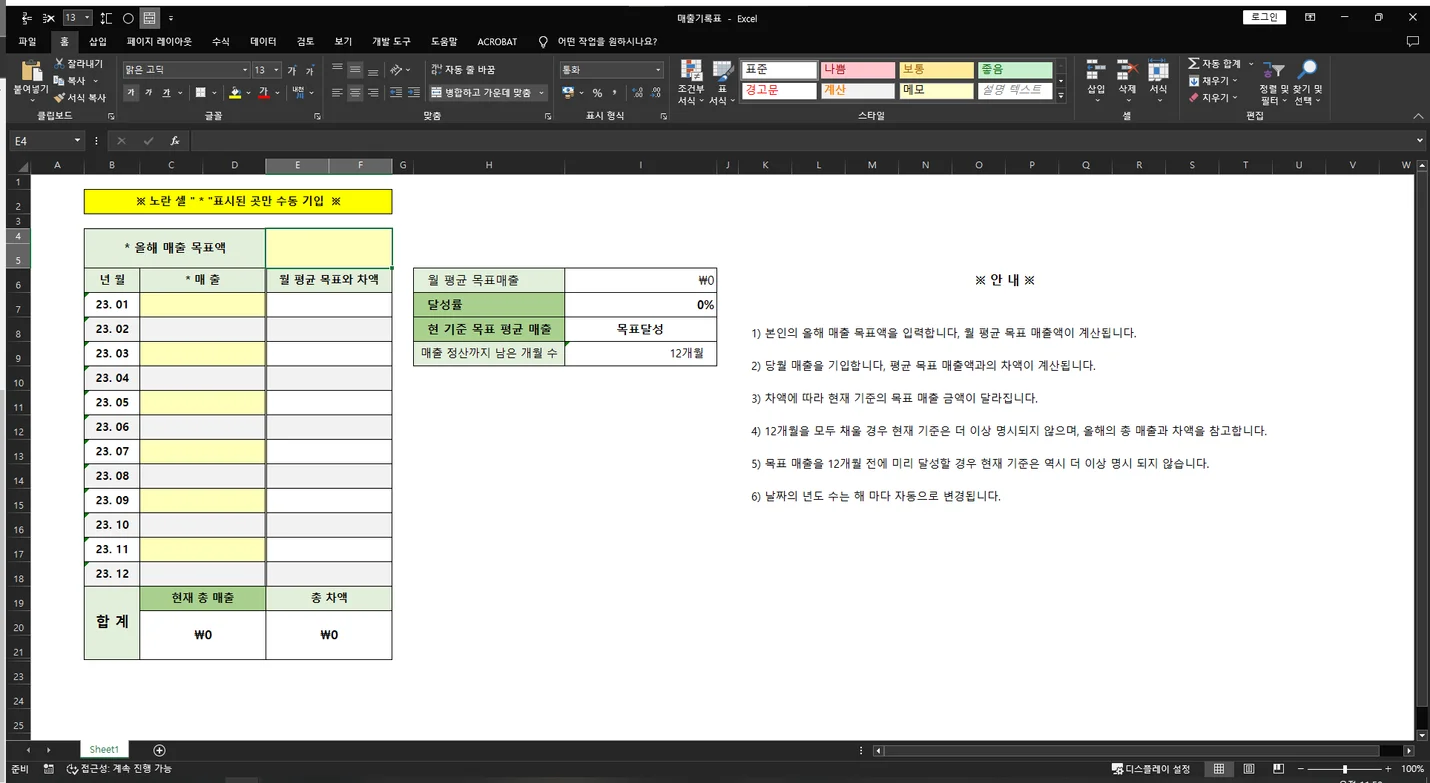Click the insert function fx icon
1430x783 pixels.
click(x=174, y=141)
